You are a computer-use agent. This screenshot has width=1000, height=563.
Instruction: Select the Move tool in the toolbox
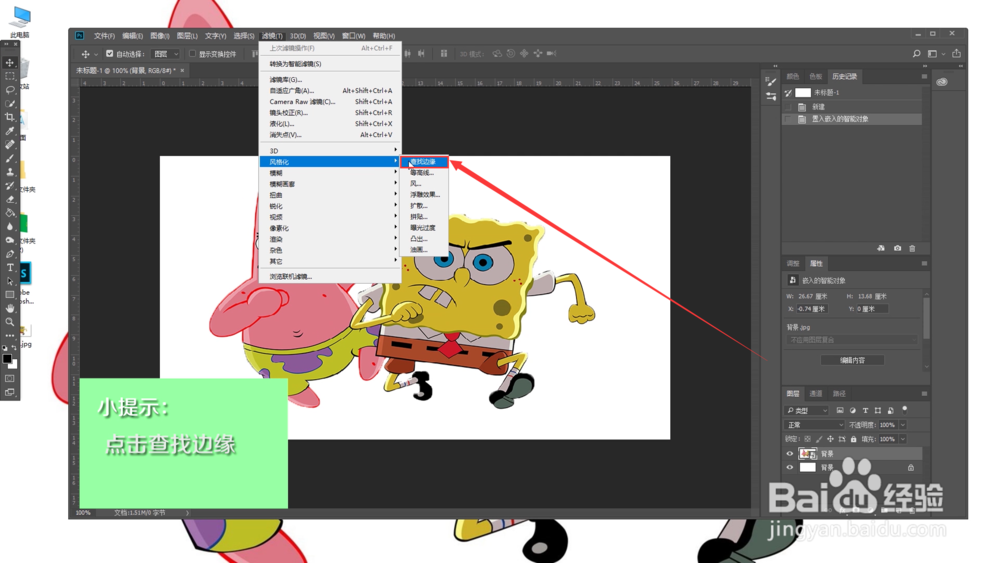click(10, 62)
